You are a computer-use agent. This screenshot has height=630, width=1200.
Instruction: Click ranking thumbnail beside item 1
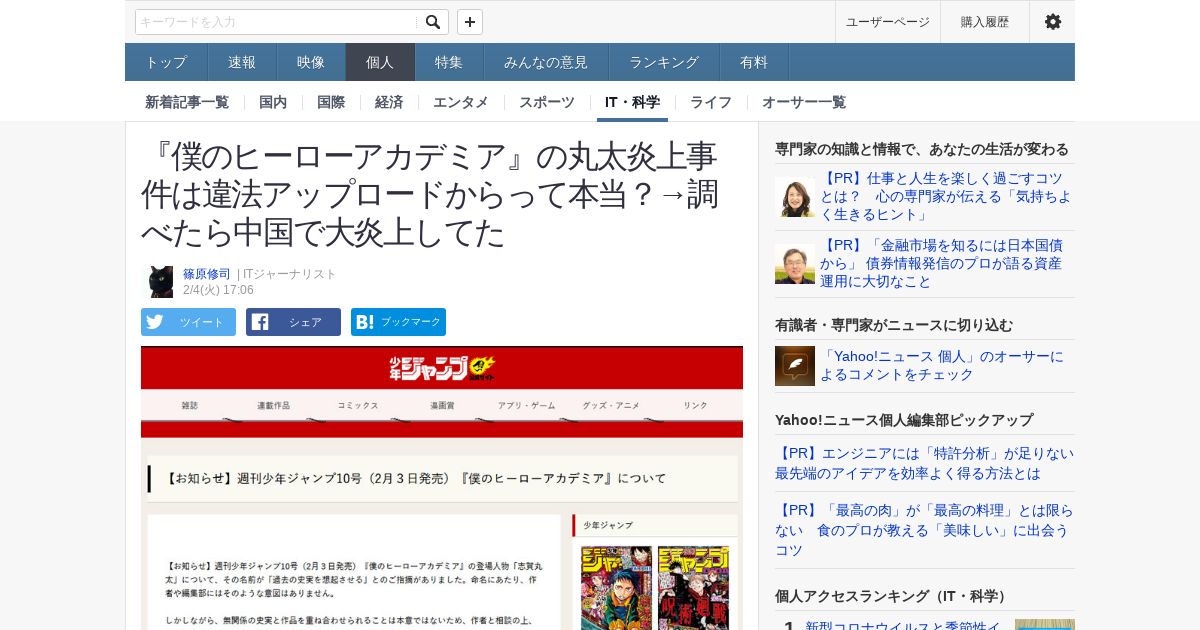coord(1045,625)
